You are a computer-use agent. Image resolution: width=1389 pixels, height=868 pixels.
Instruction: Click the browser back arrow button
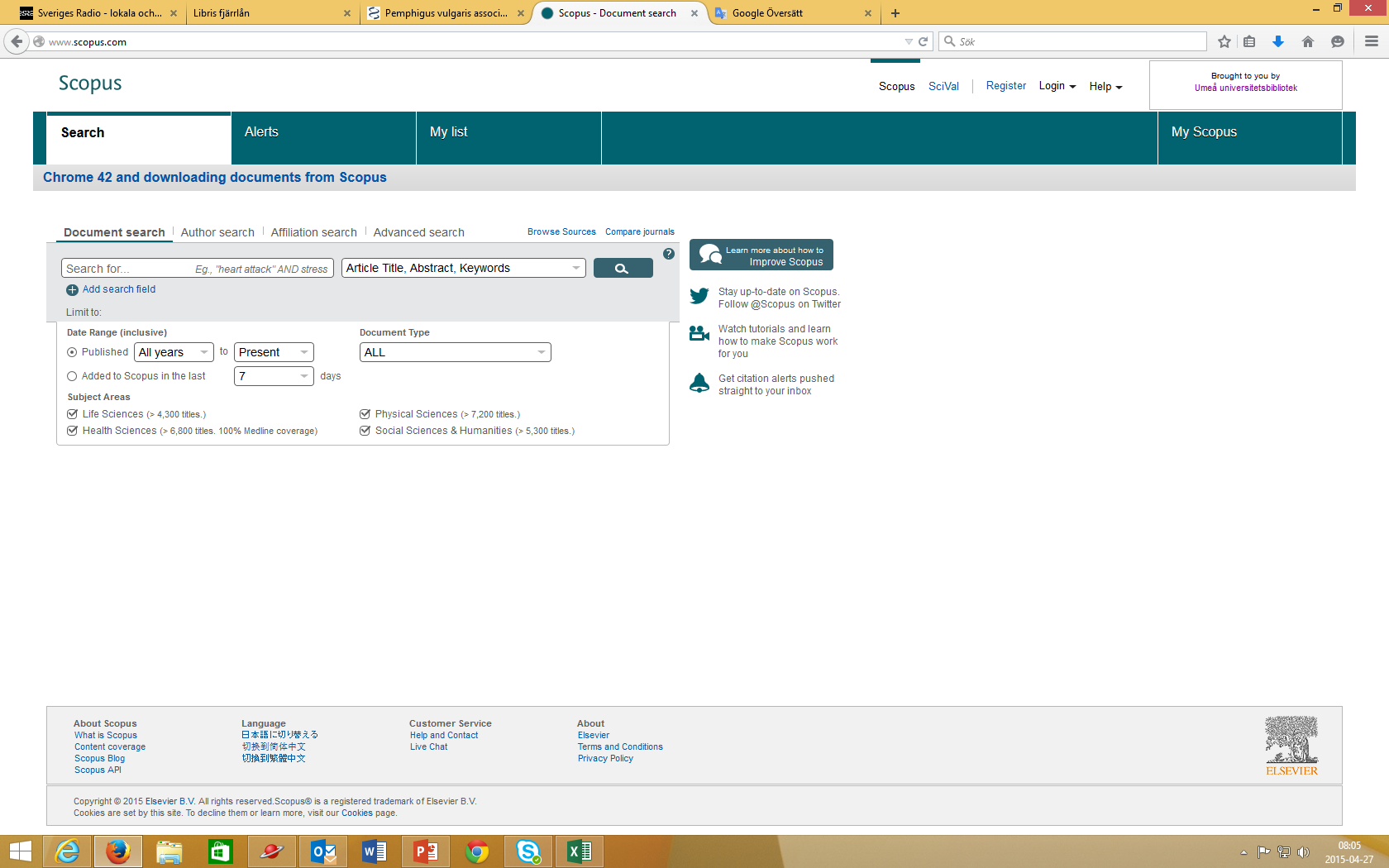click(x=17, y=41)
